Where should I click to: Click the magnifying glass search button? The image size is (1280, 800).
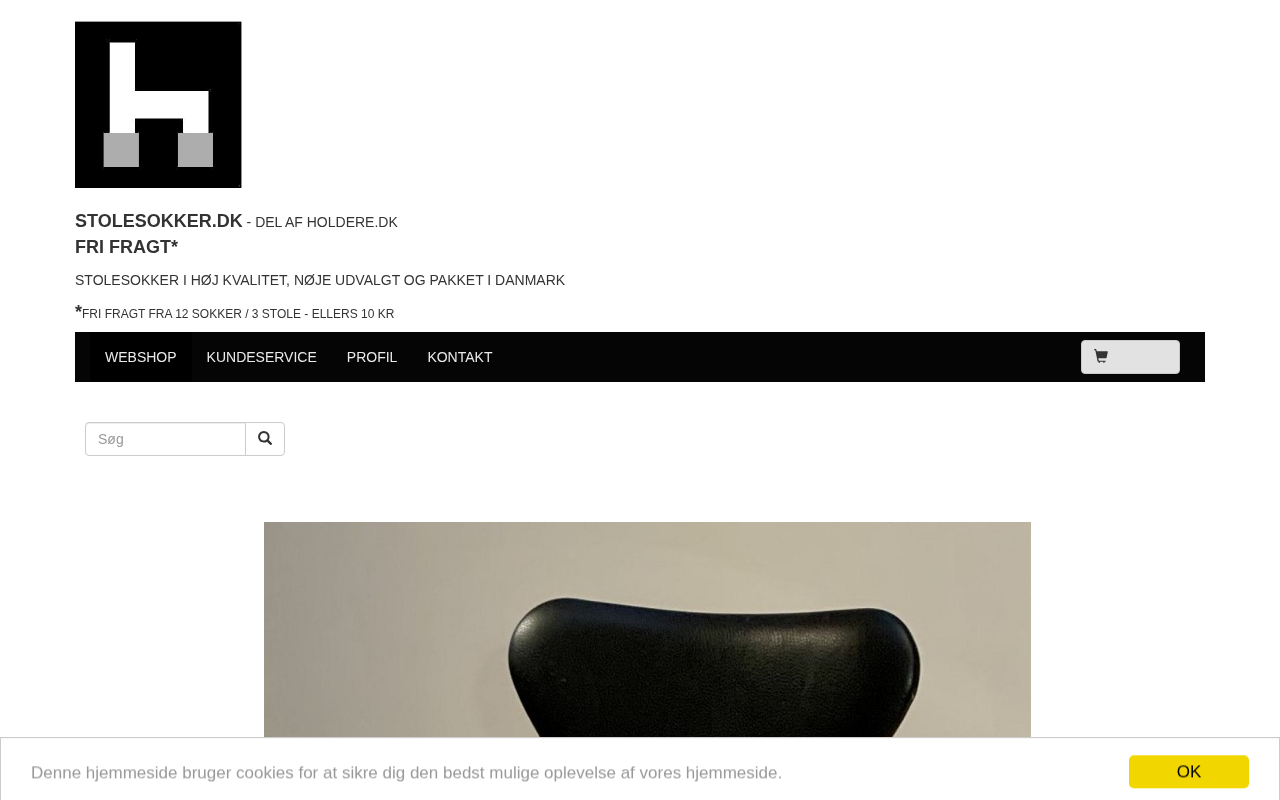click(265, 439)
